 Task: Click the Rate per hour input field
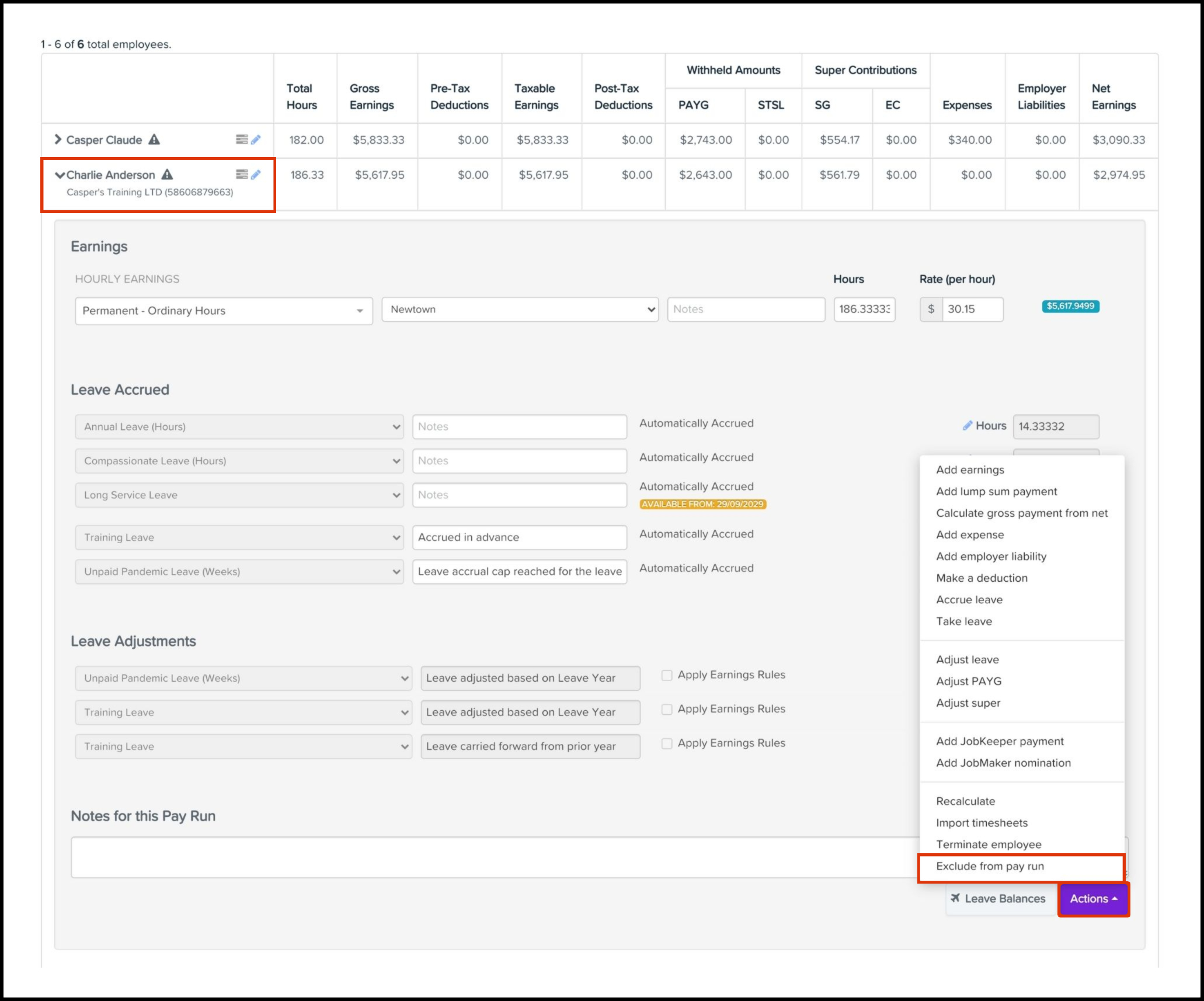972,309
